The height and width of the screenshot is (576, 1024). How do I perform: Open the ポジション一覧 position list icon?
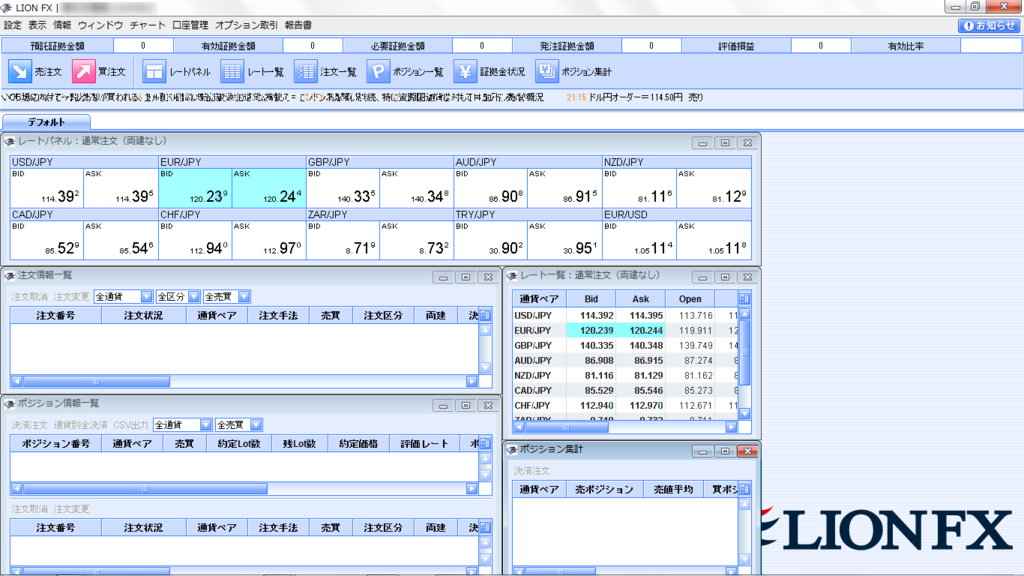378,71
